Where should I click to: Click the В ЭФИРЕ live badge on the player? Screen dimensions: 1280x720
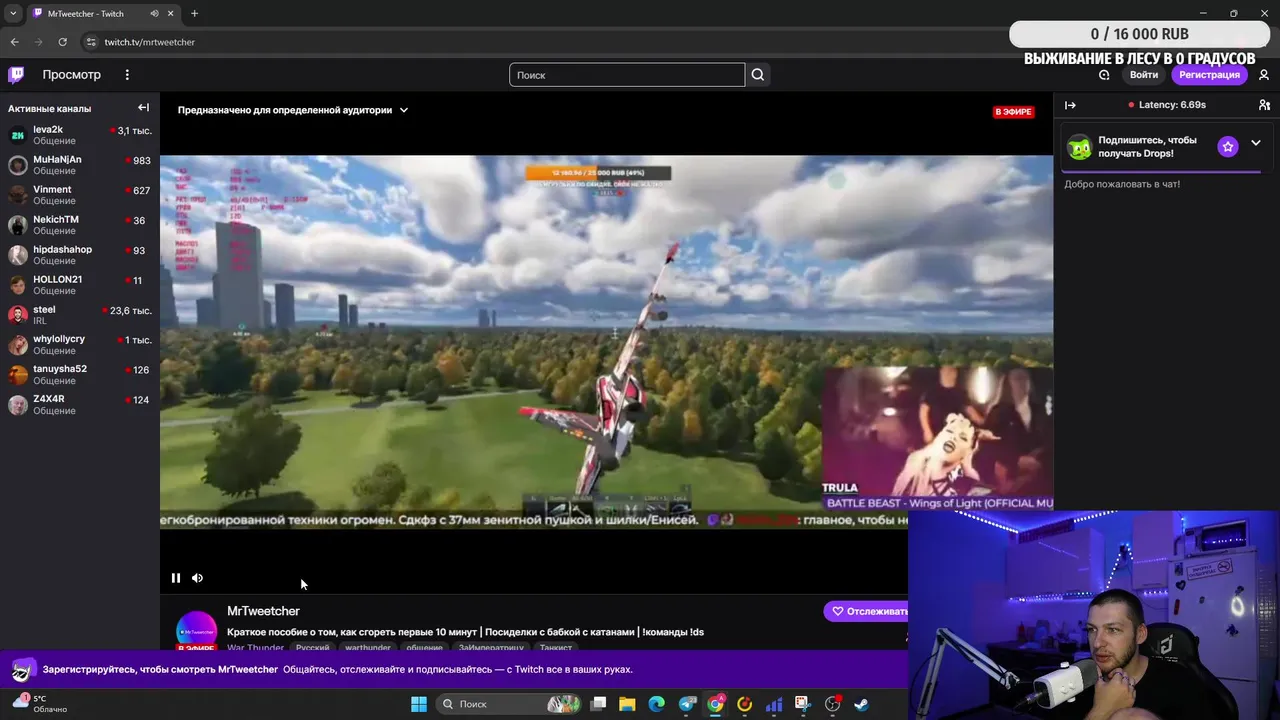pos(1013,112)
